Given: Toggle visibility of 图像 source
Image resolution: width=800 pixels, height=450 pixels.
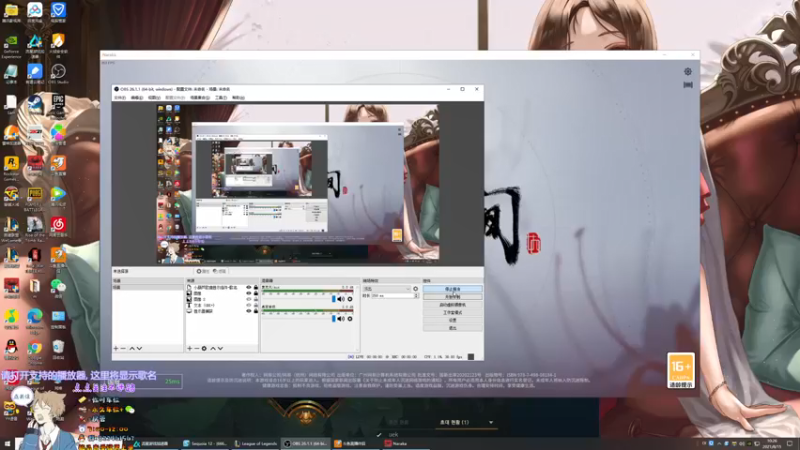Looking at the screenshot, I should coord(249,293).
